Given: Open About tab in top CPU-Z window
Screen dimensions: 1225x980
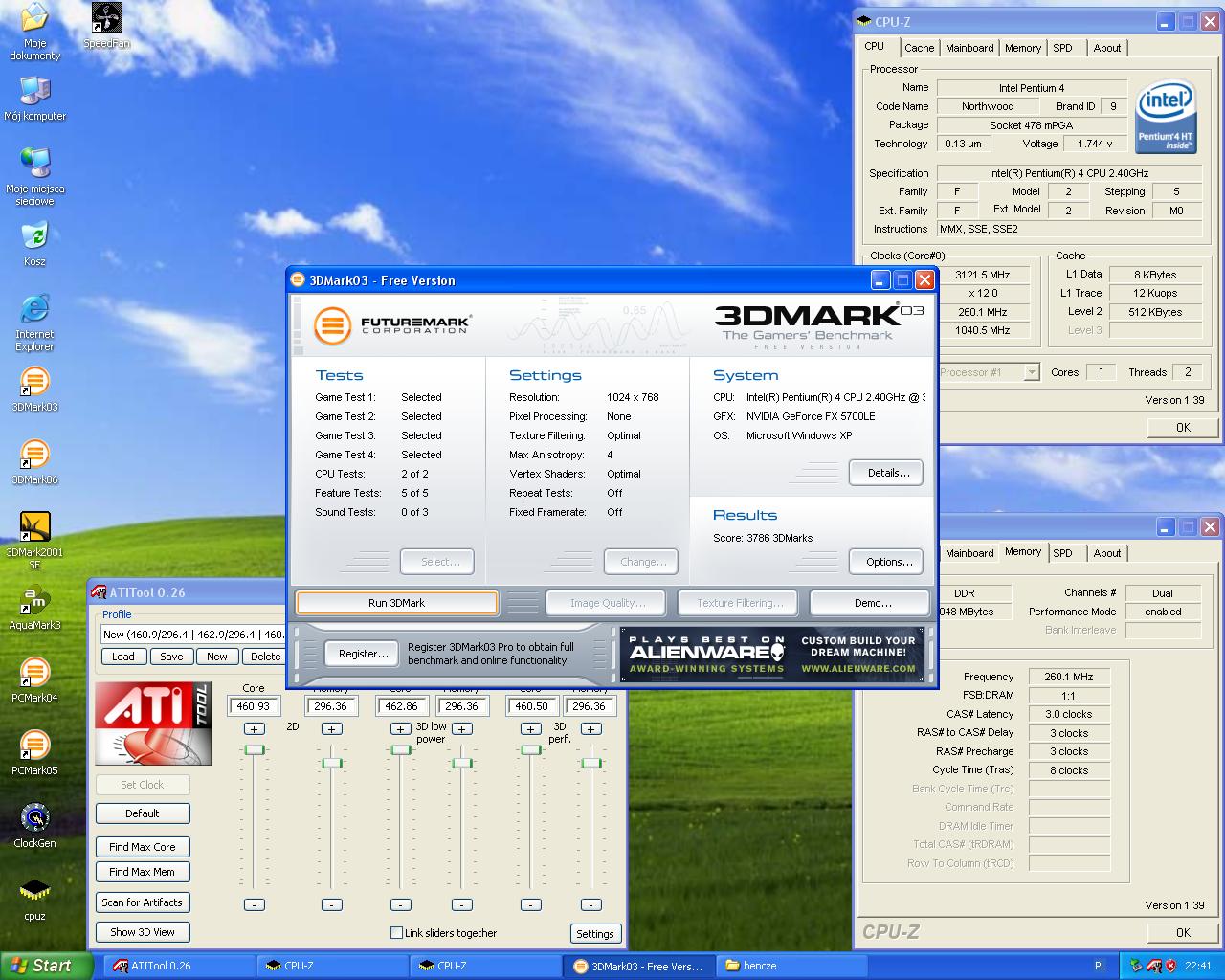Looking at the screenshot, I should pyautogui.click(x=1107, y=48).
